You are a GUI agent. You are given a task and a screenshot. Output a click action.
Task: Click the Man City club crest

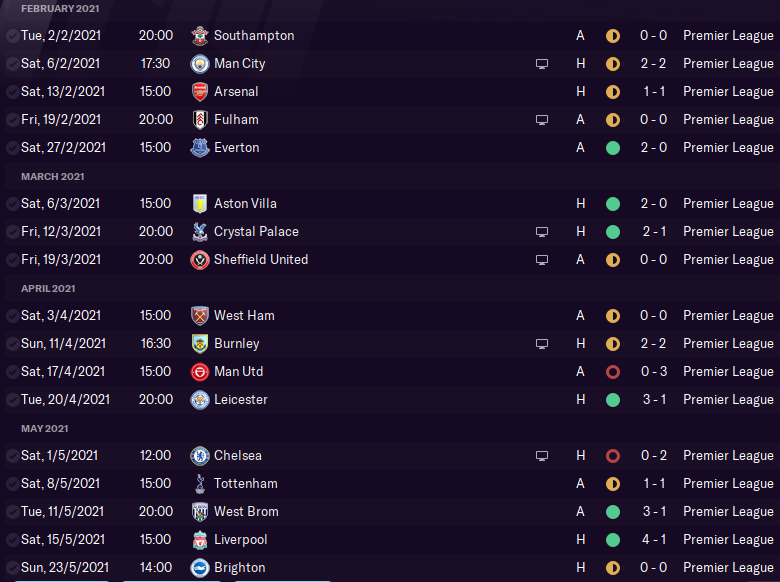[200, 64]
